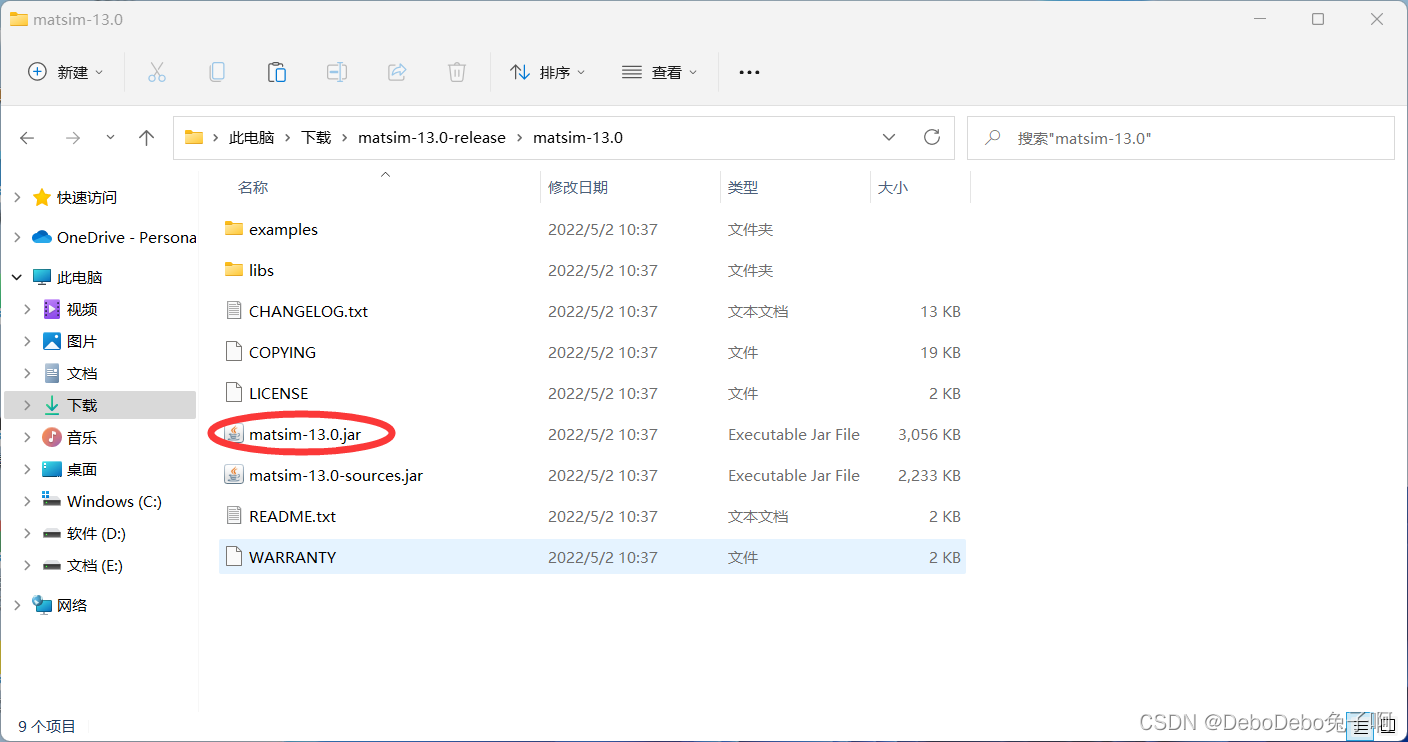Viewport: 1408px width, 742px height.
Task: Open recent locations dropdown arrow
Action: (x=110, y=138)
